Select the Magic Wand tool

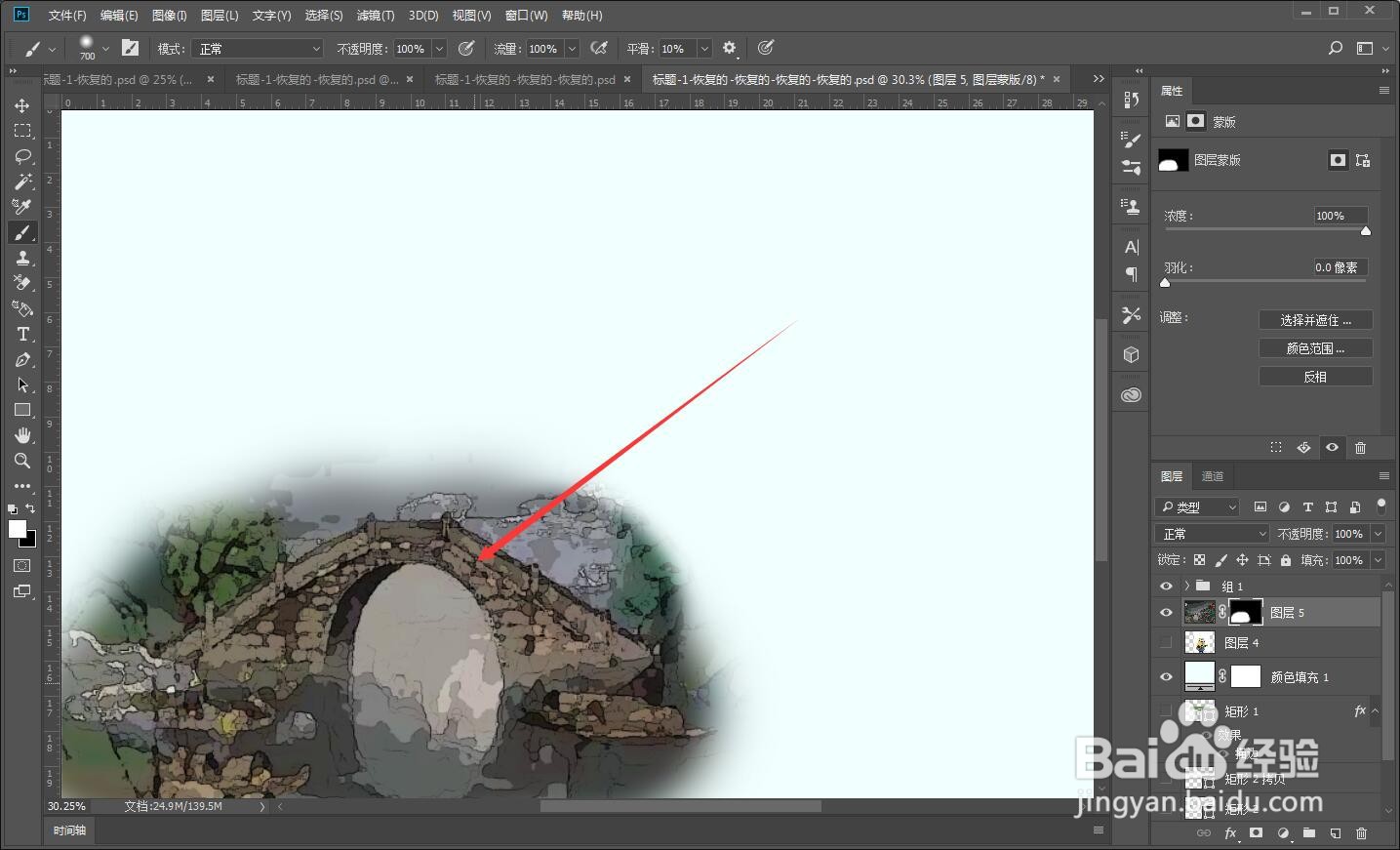click(x=22, y=182)
